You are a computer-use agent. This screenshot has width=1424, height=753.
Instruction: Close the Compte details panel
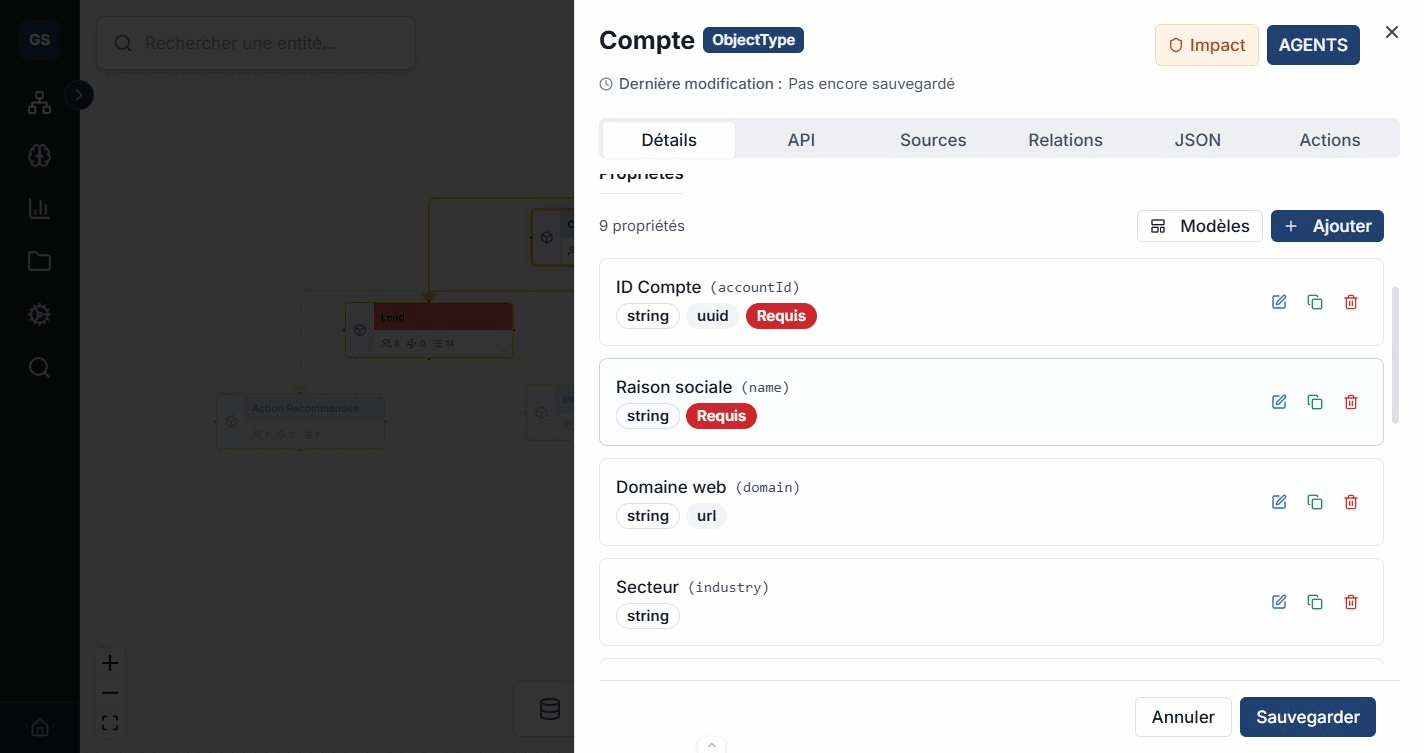point(1391,32)
